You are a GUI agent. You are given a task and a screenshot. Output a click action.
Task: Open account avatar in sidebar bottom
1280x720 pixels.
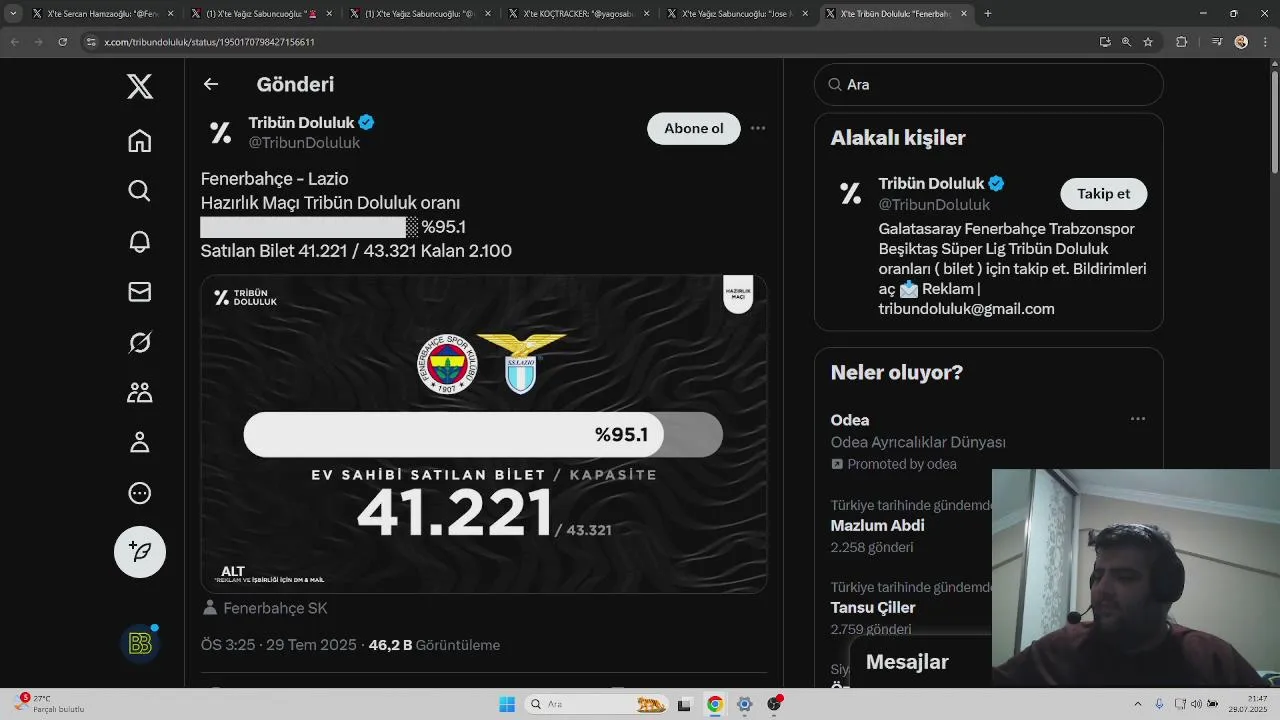[140, 644]
